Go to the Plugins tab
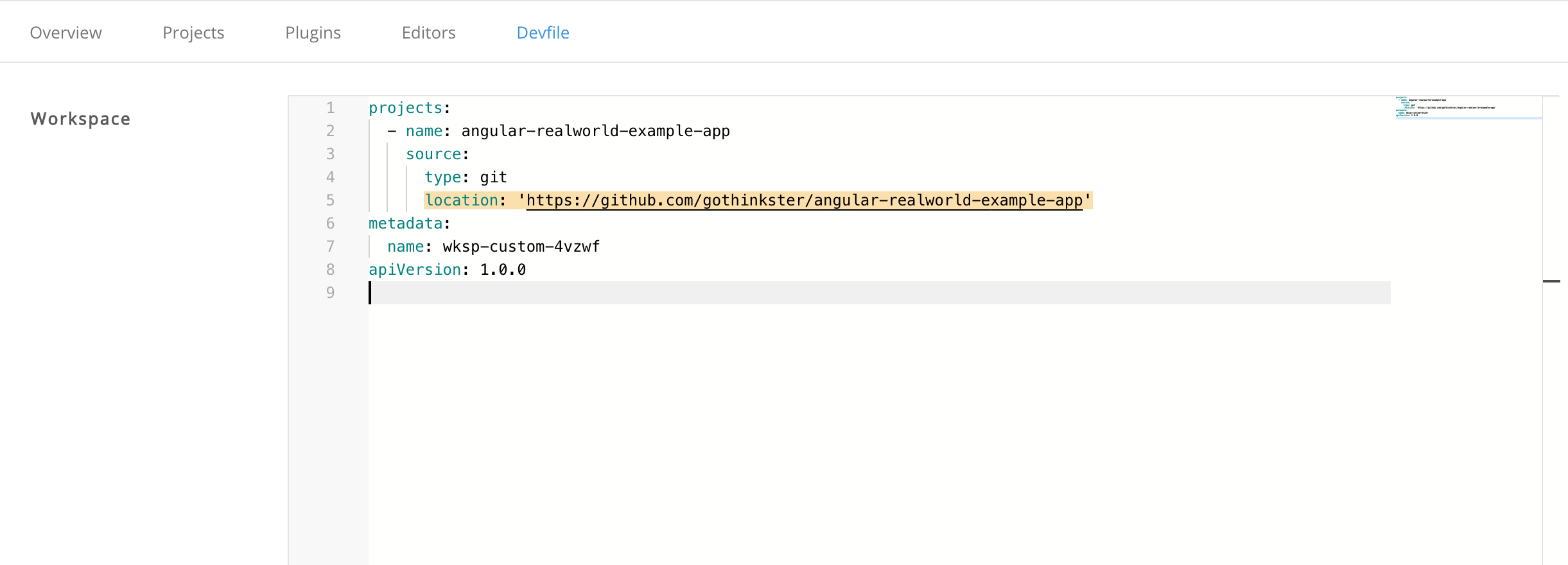 point(313,33)
